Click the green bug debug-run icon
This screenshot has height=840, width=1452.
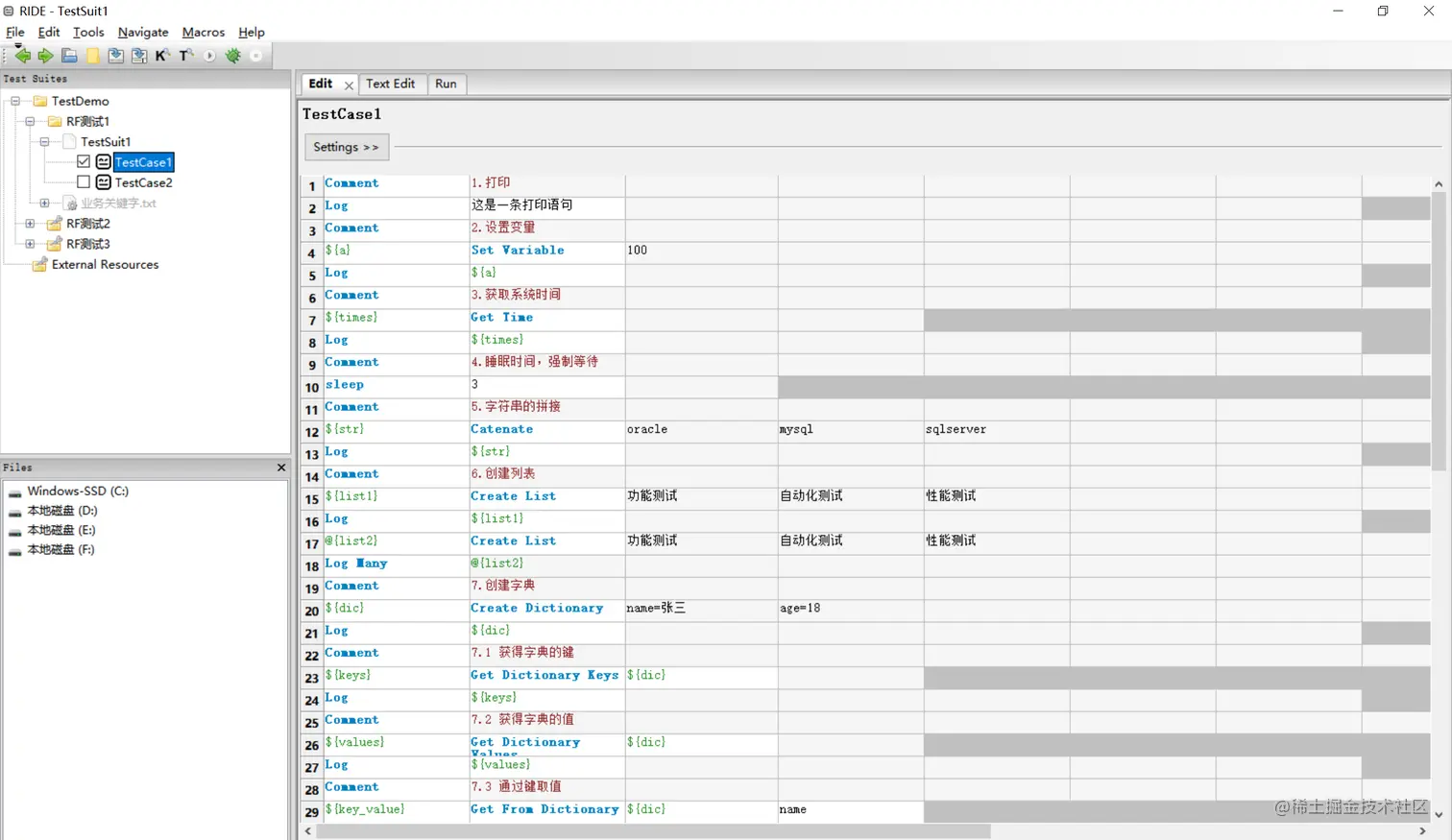click(x=232, y=56)
